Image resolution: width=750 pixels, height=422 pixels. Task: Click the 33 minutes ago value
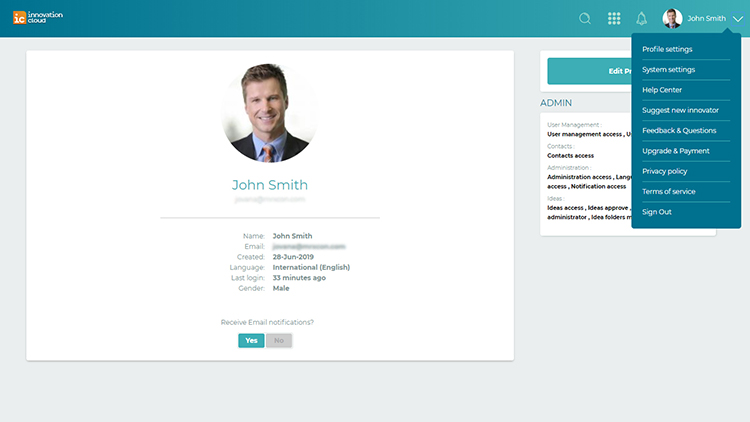[x=299, y=278]
